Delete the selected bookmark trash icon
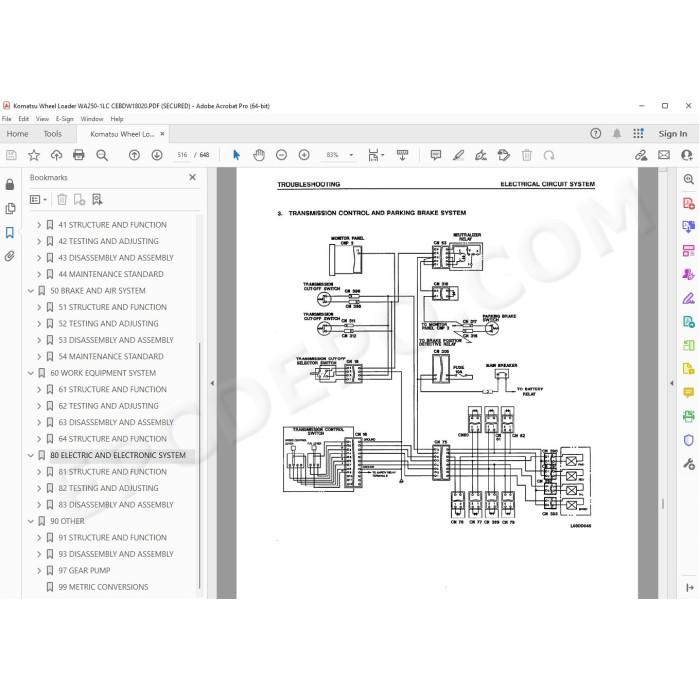 (x=62, y=200)
